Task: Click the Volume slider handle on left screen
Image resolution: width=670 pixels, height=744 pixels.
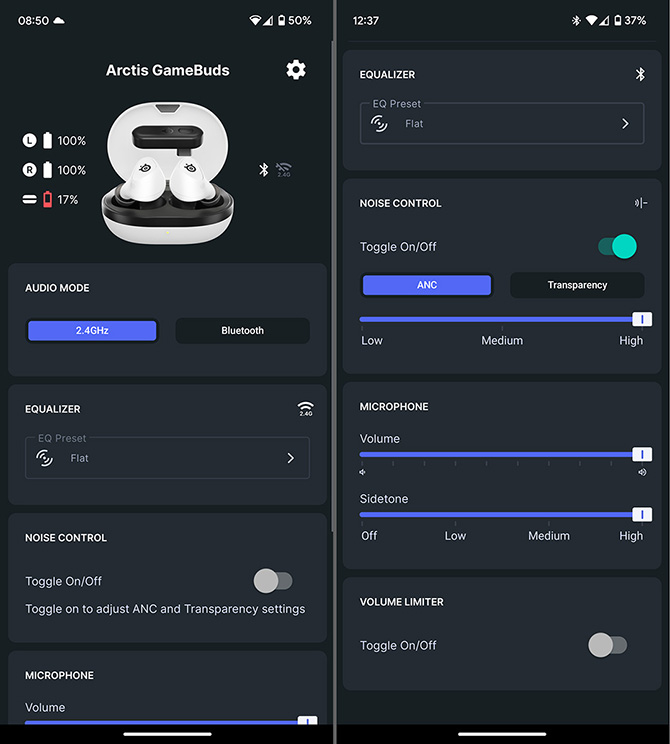Action: pos(307,720)
